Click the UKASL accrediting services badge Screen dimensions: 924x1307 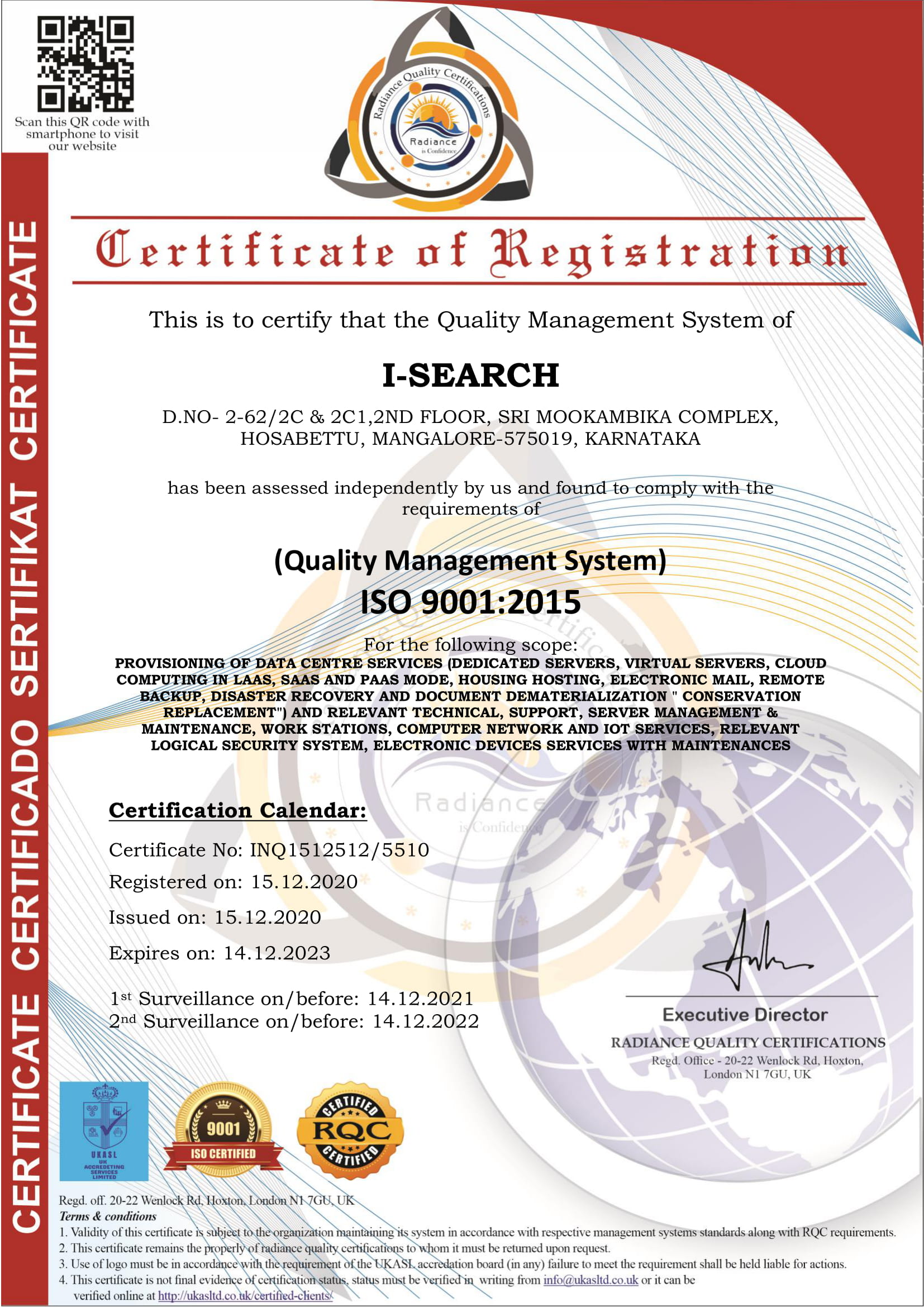point(104,1130)
